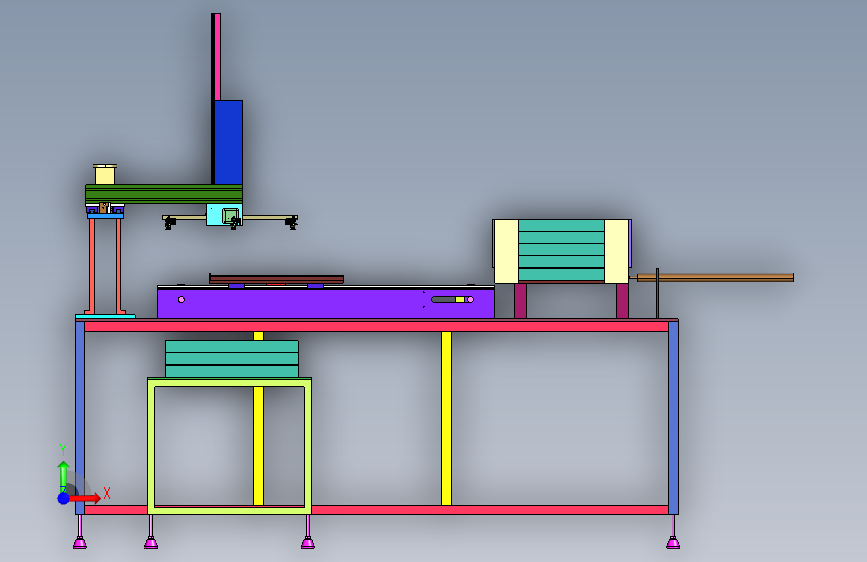Viewport: 867px width, 562px height.
Task: Select the teal stacked plates on the lime cart
Action: tap(232, 359)
